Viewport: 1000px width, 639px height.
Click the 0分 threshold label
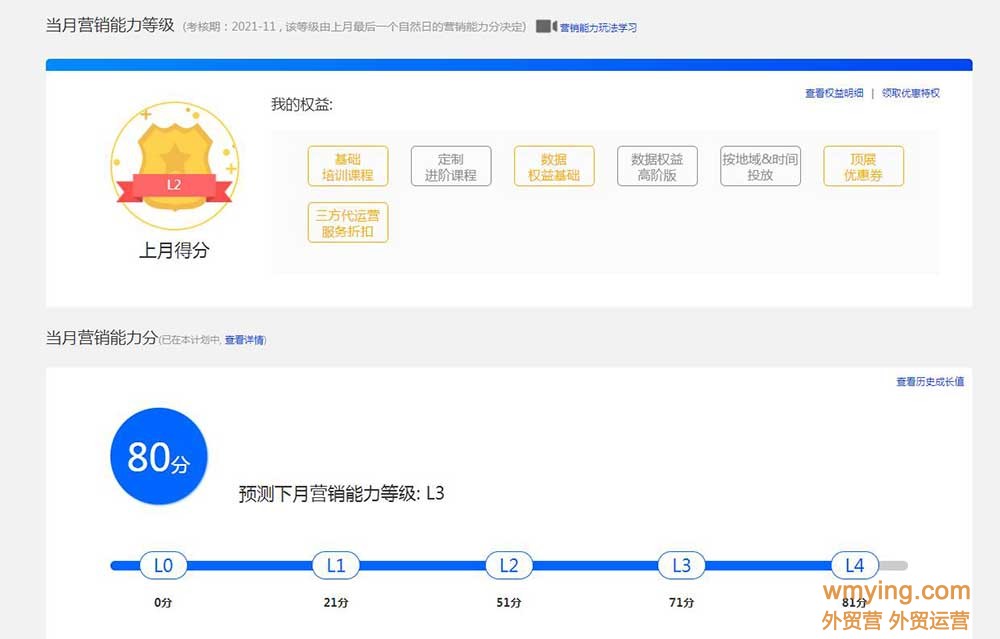(x=163, y=602)
